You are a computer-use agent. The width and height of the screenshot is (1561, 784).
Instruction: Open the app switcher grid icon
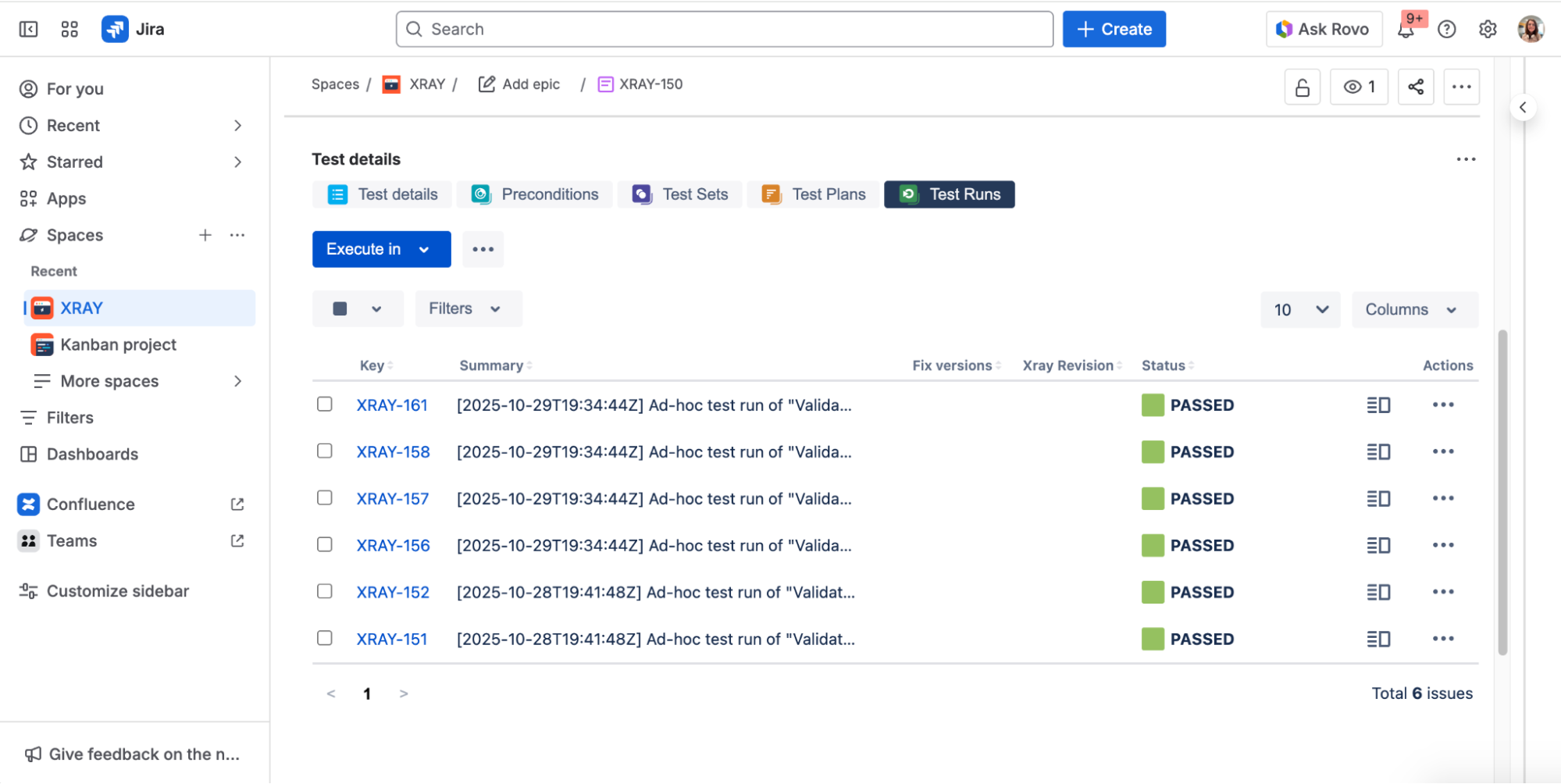point(69,30)
